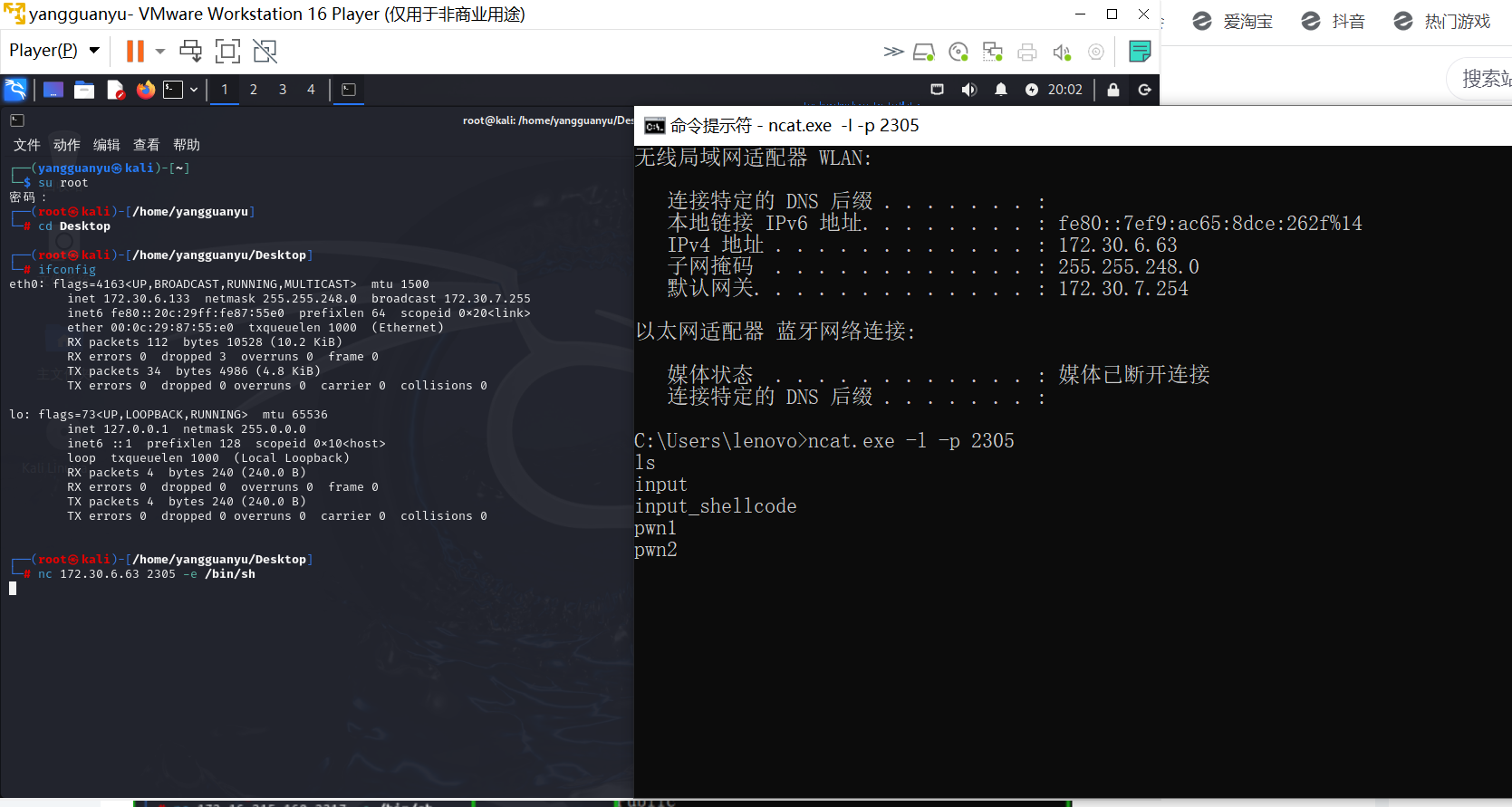Launch the text editor from Kali panel

115,90
